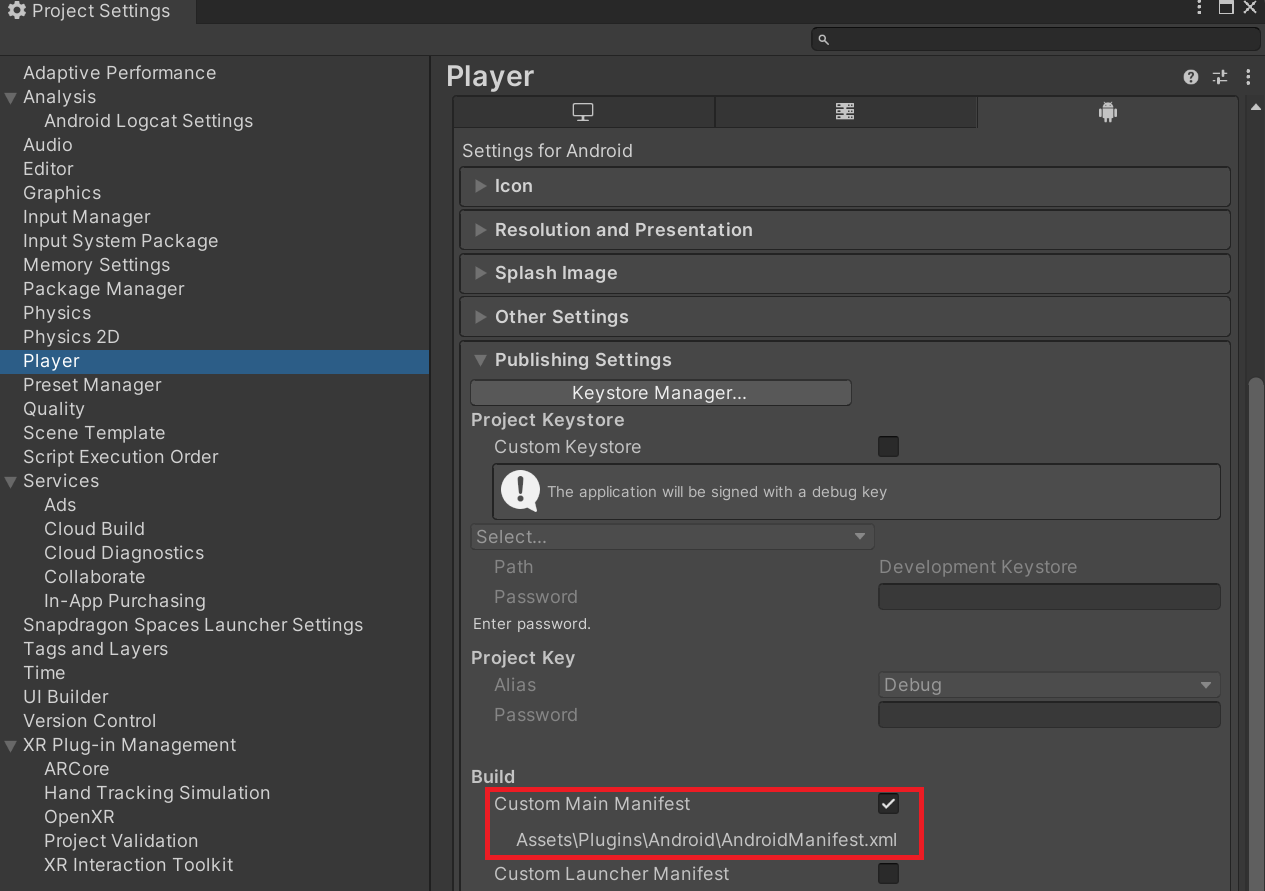Expand the Icon section
Image resolution: width=1265 pixels, height=891 pixels.
coord(845,186)
